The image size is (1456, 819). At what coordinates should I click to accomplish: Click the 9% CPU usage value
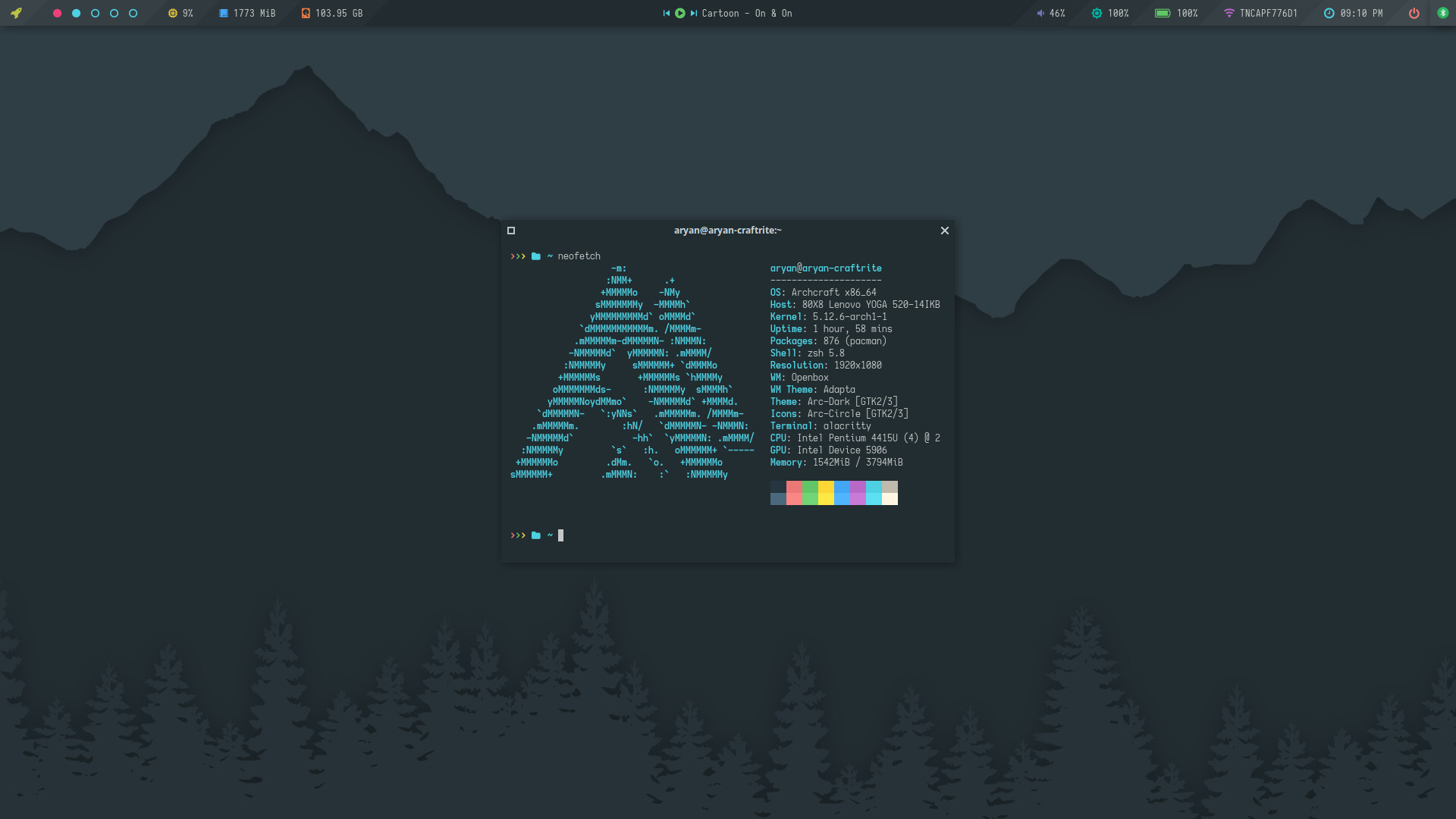(x=188, y=13)
